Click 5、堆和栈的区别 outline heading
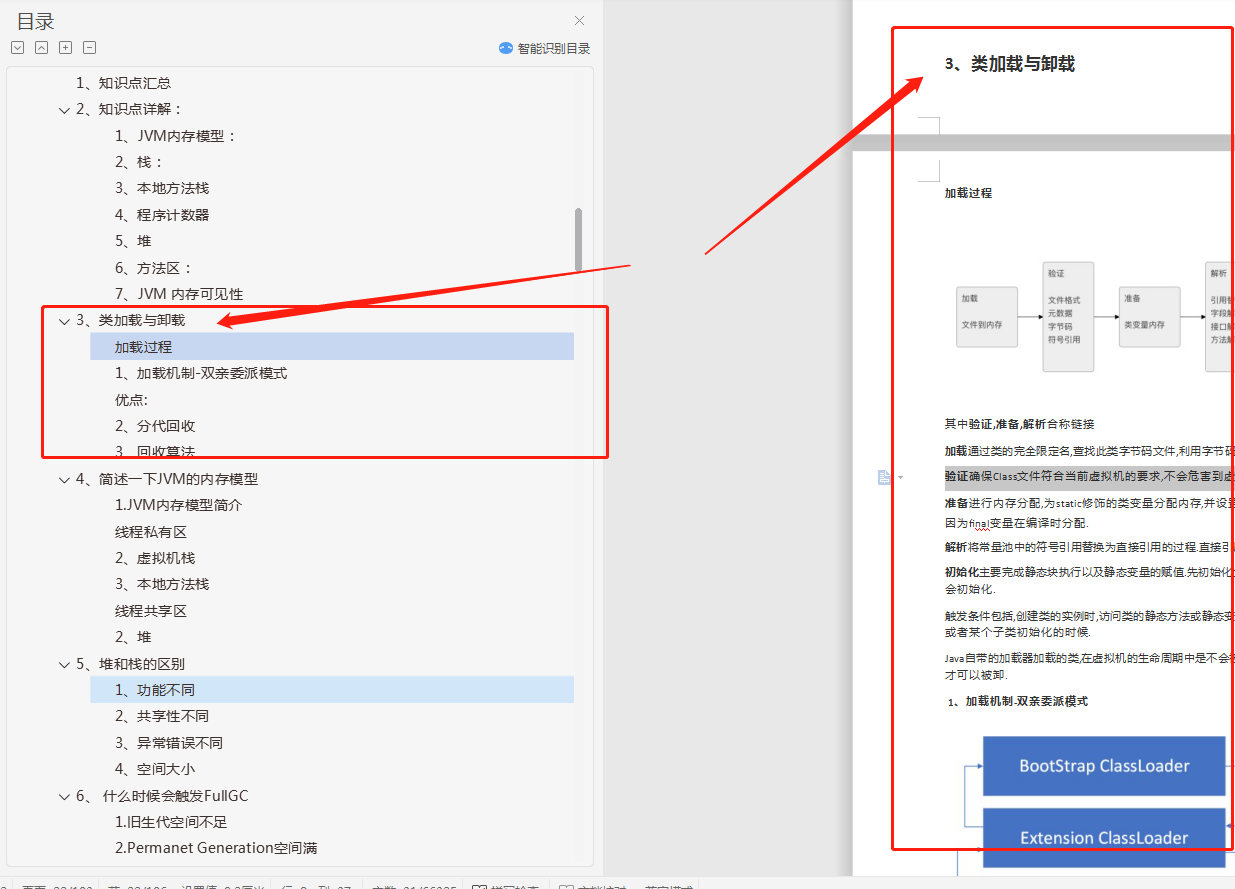This screenshot has height=889, width=1235. click(130, 664)
